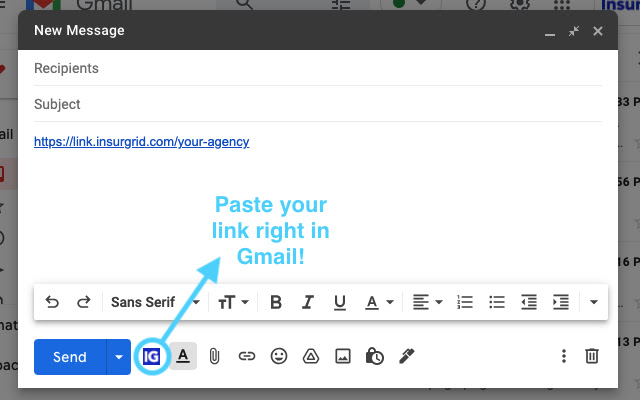Insert files using Google Drive
The image size is (640, 400).
click(311, 356)
